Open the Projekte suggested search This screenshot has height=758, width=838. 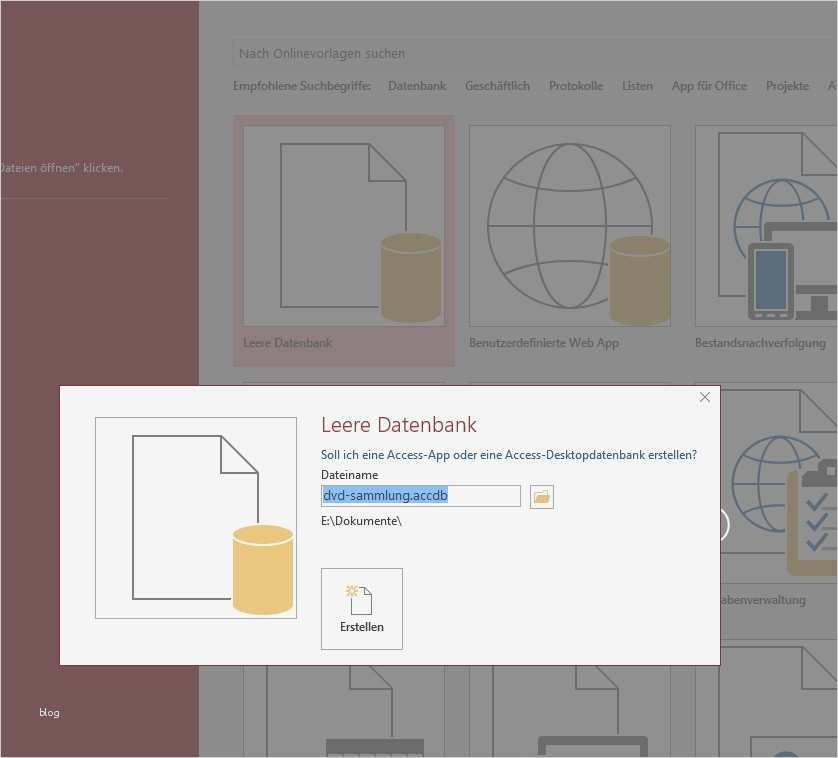click(787, 86)
